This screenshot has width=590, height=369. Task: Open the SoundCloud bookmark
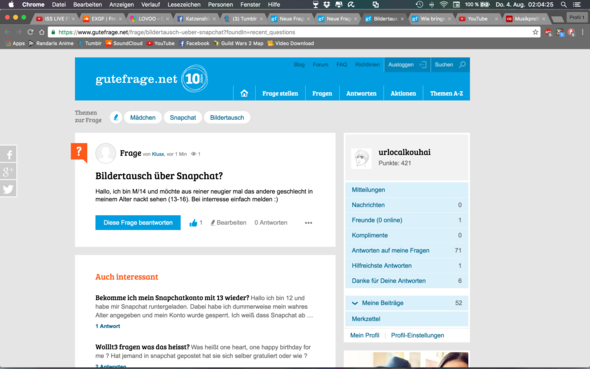click(124, 43)
